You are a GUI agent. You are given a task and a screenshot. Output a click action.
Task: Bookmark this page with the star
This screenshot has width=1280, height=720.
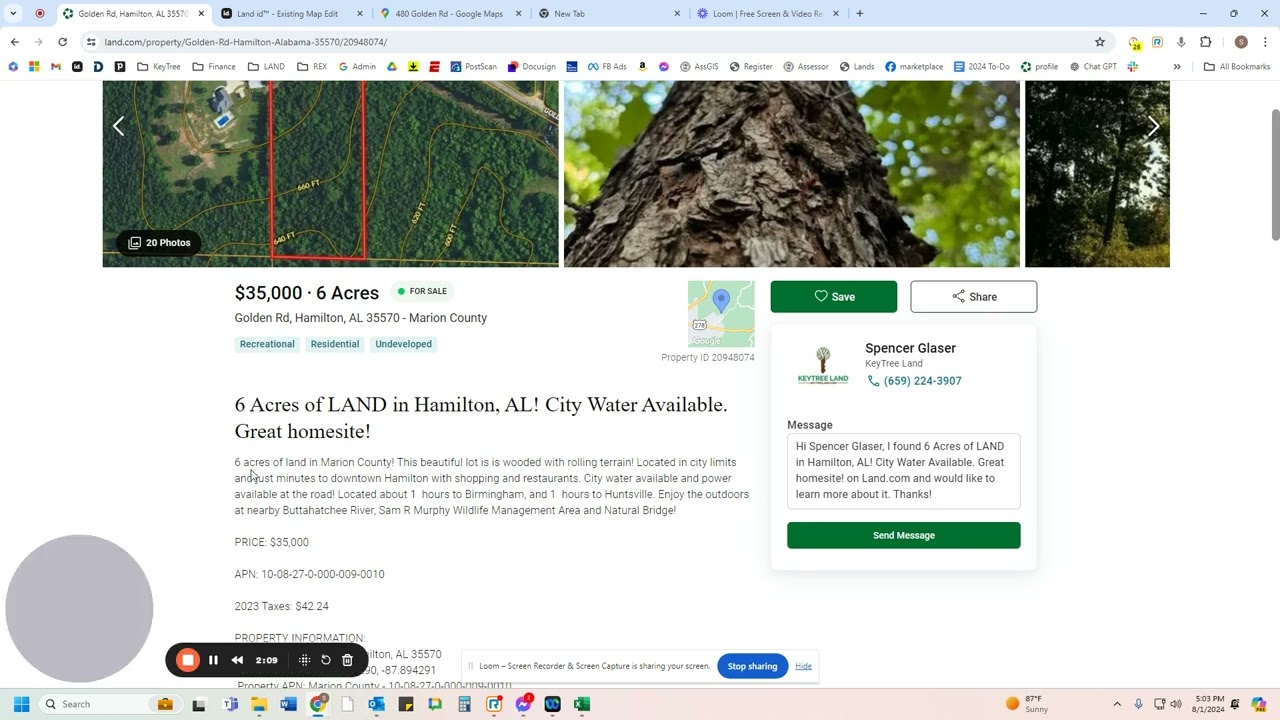(1100, 42)
